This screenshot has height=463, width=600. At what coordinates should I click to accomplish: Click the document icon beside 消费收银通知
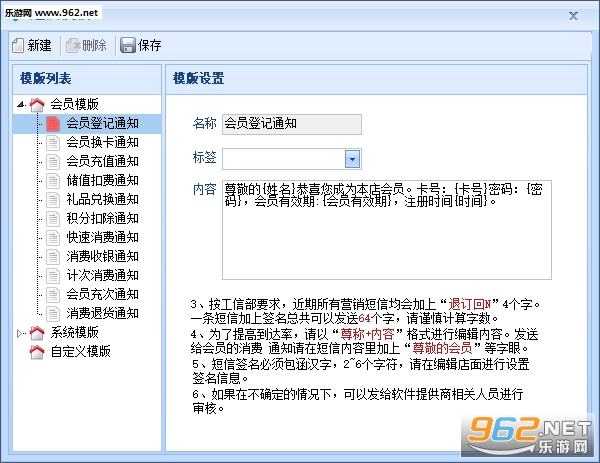tap(53, 256)
